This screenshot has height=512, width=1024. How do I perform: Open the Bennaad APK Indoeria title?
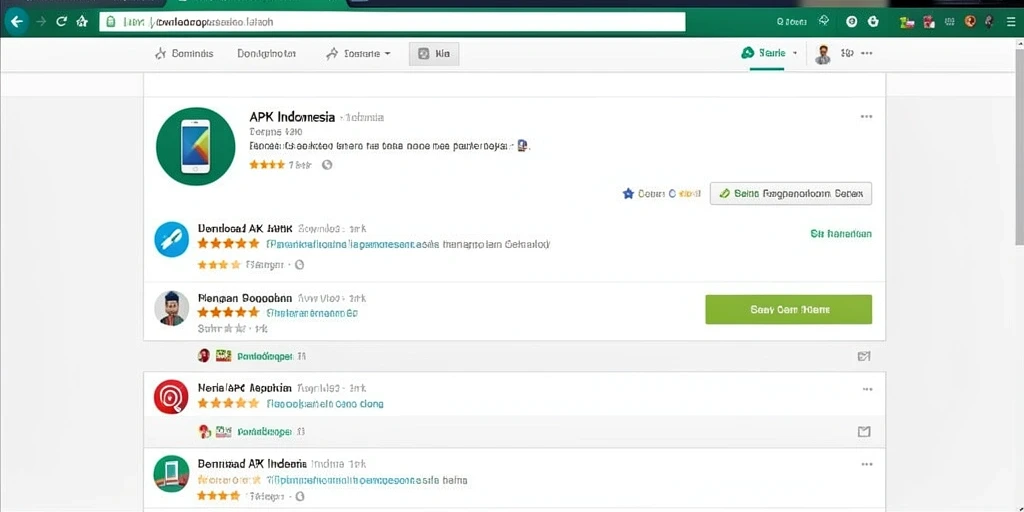[x=252, y=464]
